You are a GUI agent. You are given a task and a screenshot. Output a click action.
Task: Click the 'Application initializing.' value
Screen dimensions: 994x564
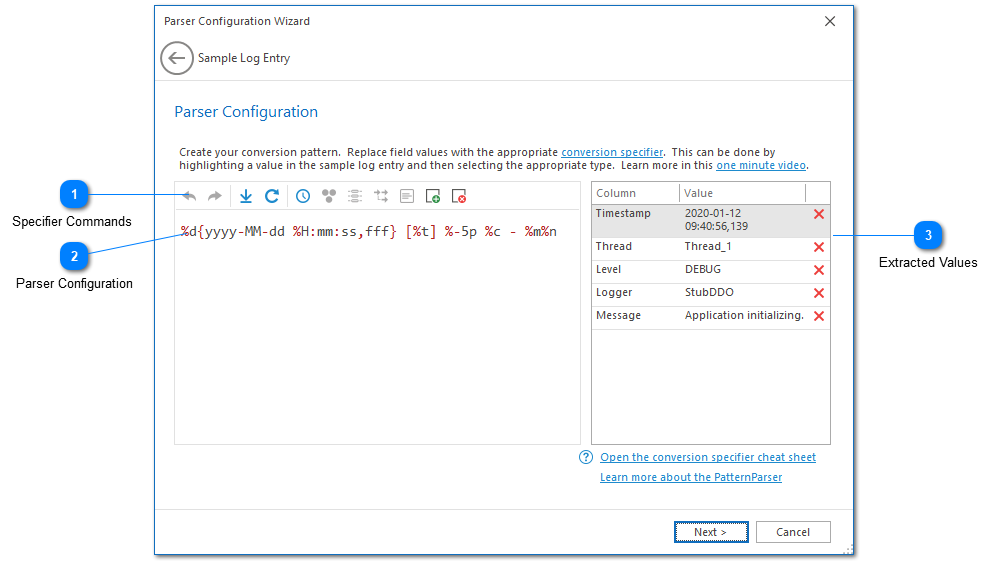744,315
